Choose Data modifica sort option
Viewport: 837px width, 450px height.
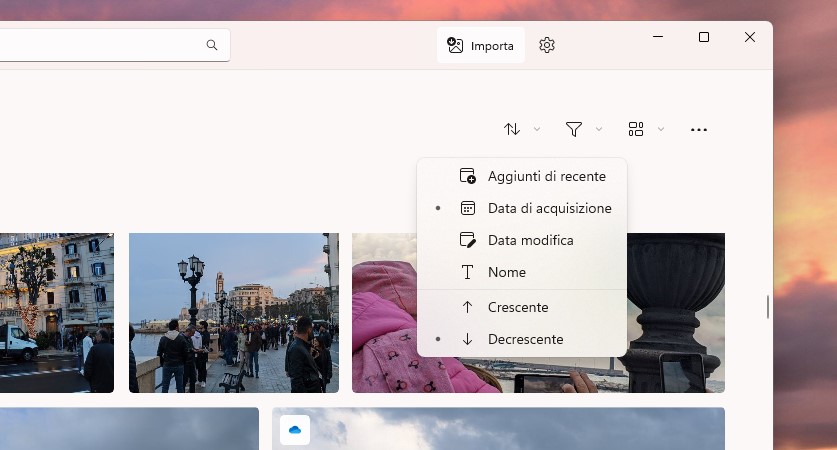click(522, 240)
